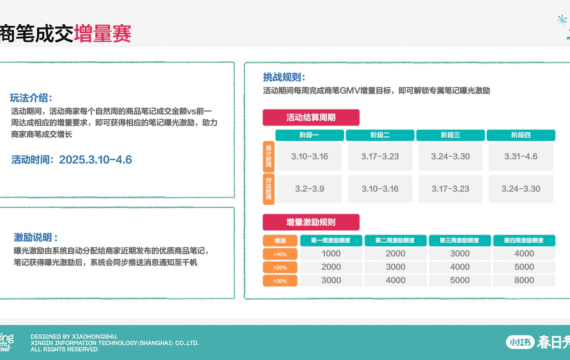Click the 8000 incentive value cell
570x360 pixels.
click(x=524, y=280)
